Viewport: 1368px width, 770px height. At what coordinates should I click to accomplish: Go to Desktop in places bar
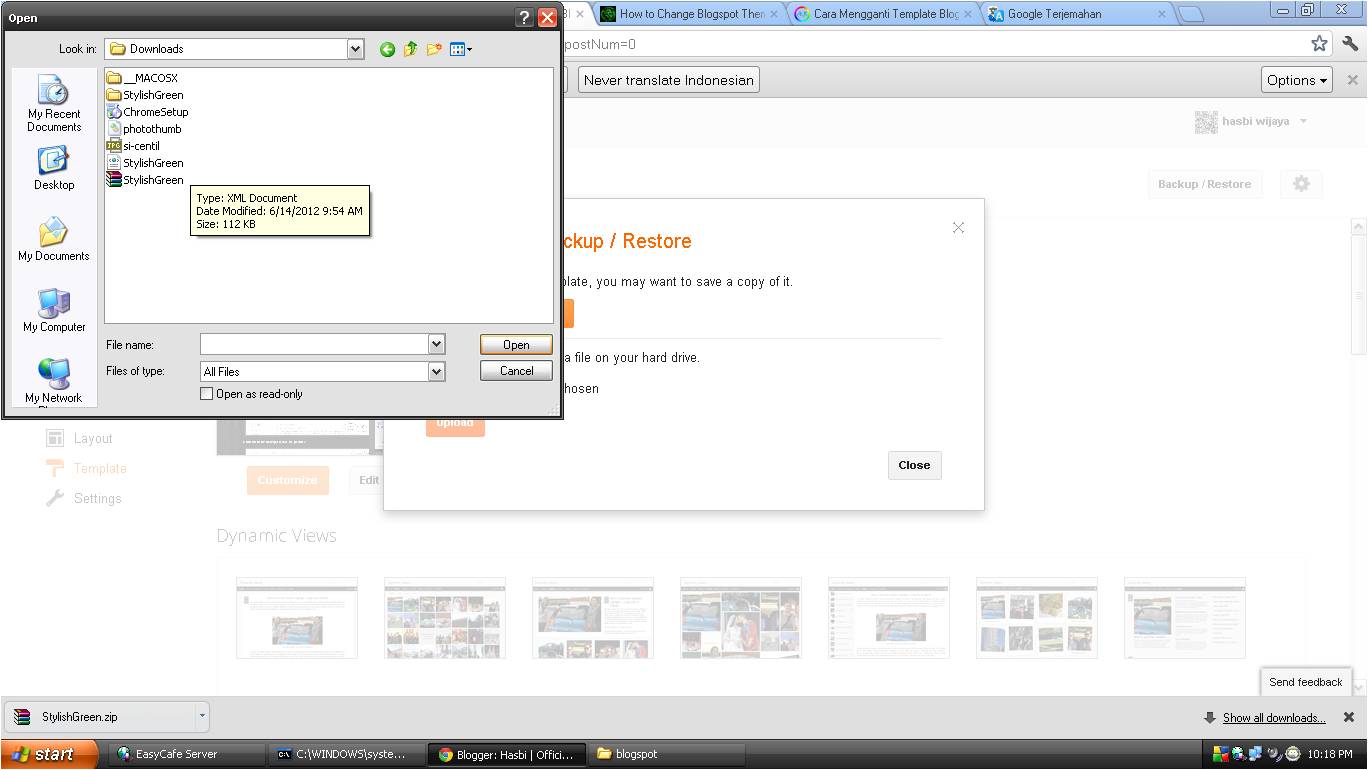pyautogui.click(x=54, y=168)
